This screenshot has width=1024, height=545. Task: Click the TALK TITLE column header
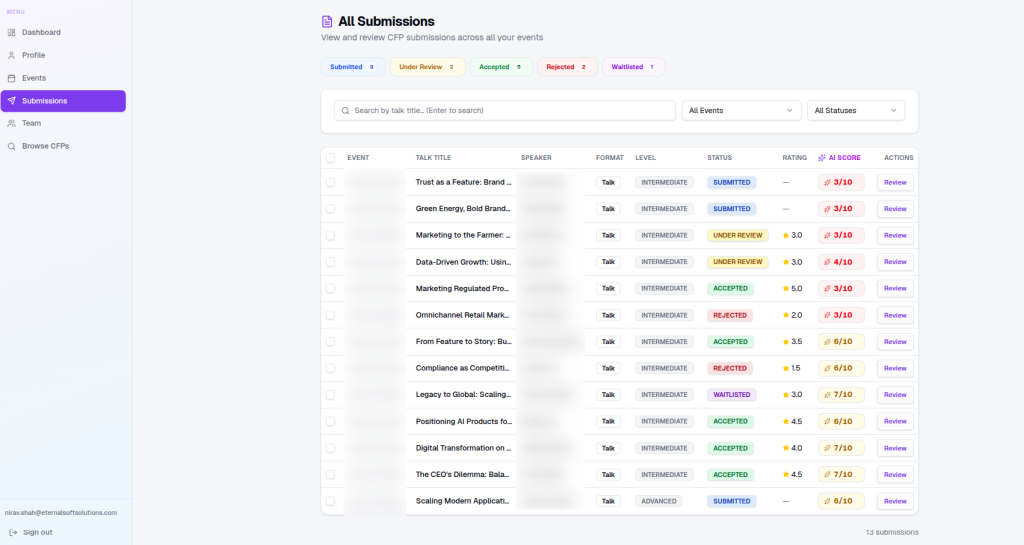(433, 158)
